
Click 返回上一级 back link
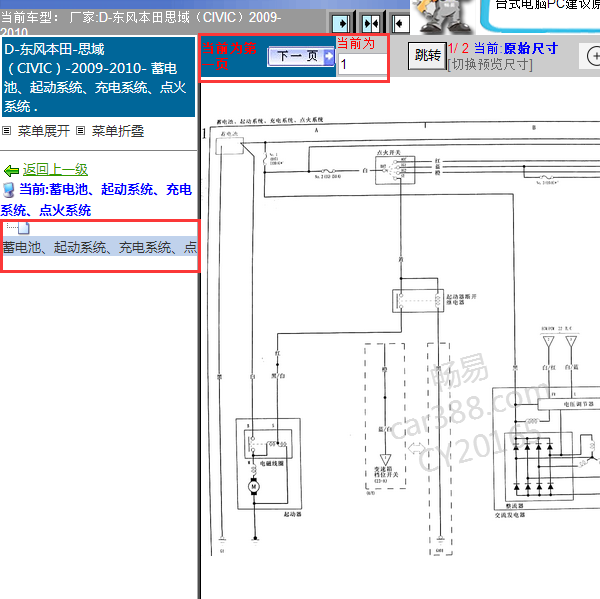55,170
